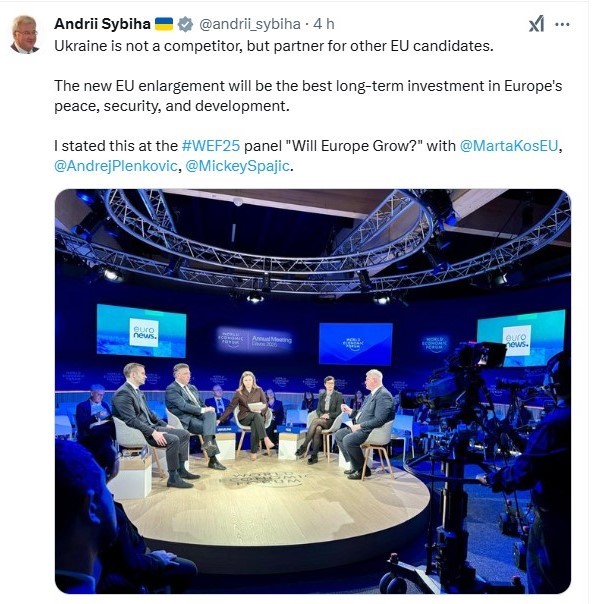Open Andrii Sybiha's profile avatar
Viewport: 612px width, 604px height.
coord(24,34)
